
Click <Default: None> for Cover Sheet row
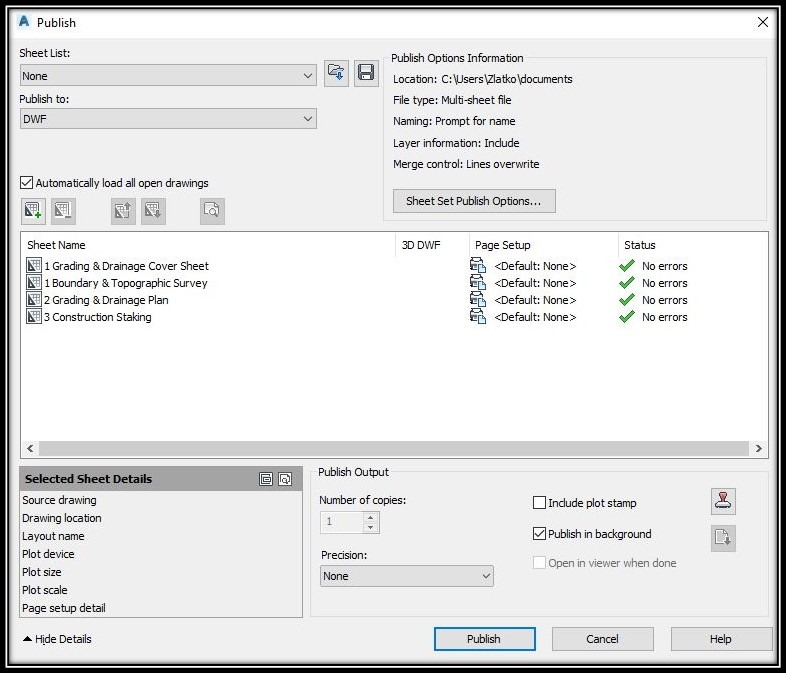coord(535,266)
